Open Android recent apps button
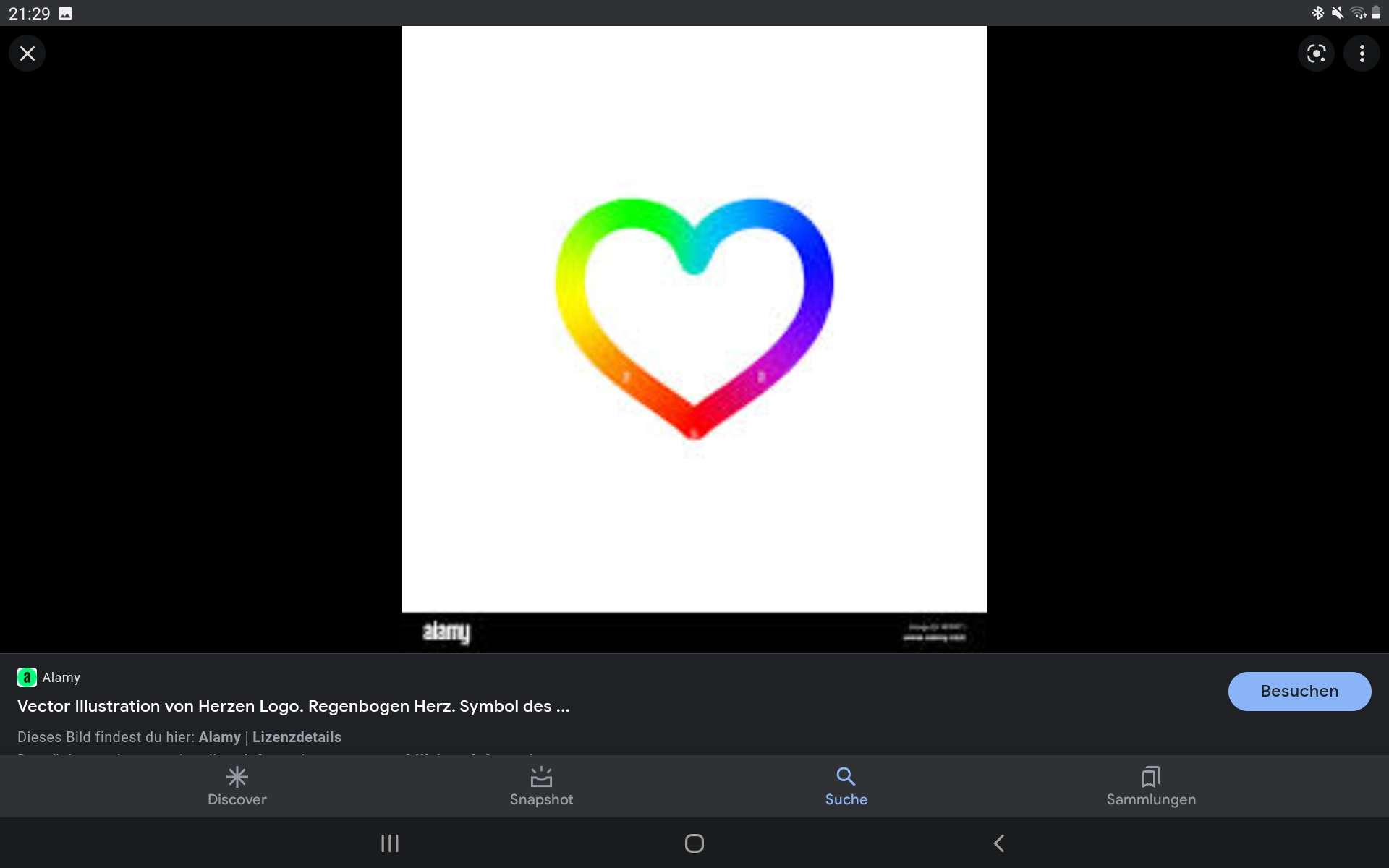 pos(390,843)
